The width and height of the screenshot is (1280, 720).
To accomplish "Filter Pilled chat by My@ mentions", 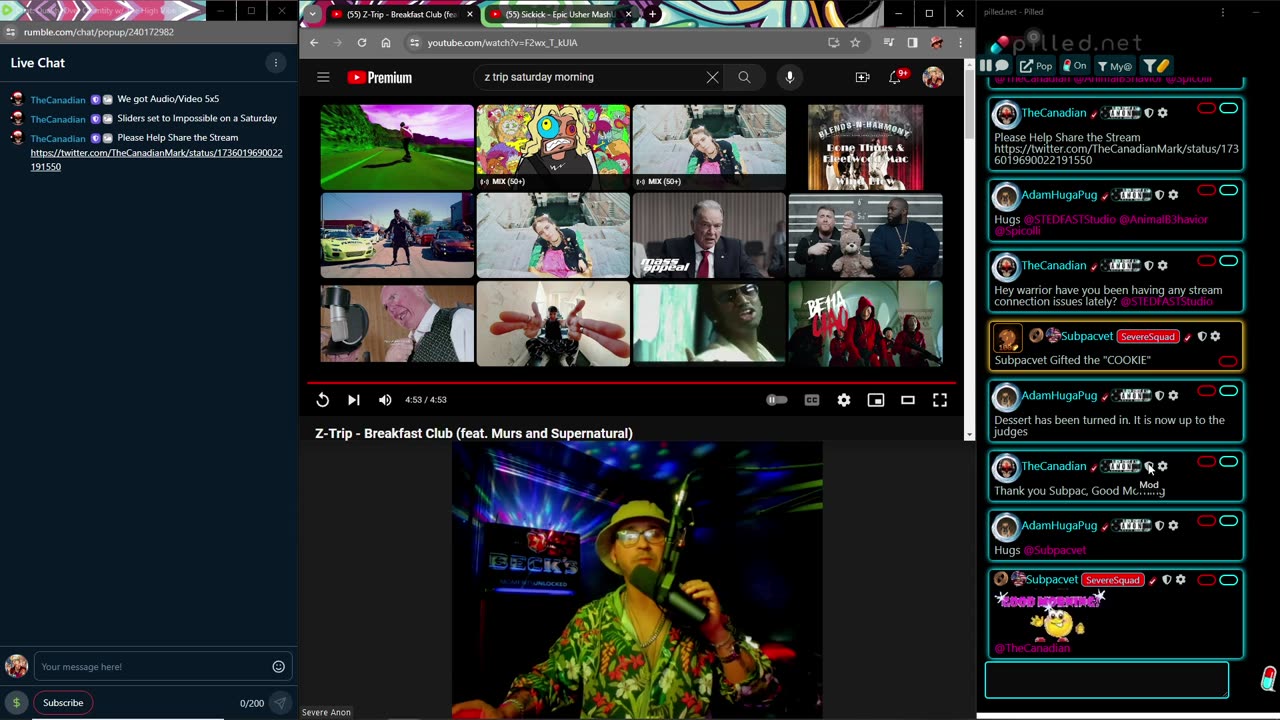I will click(x=1115, y=66).
